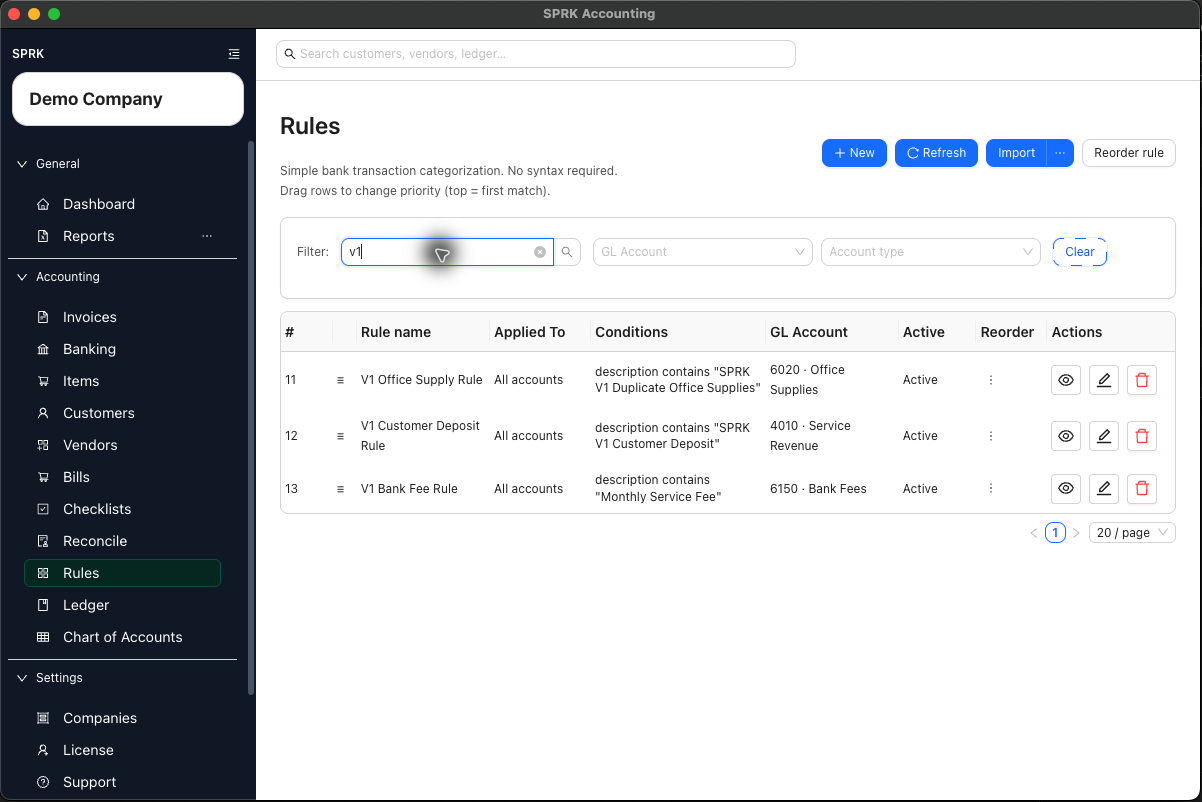Refresh the rules list

click(x=936, y=153)
